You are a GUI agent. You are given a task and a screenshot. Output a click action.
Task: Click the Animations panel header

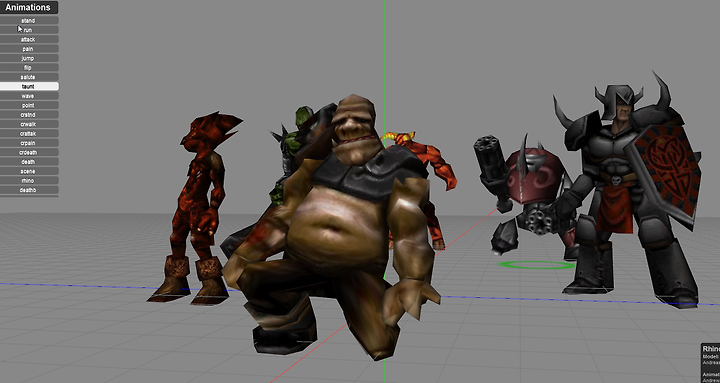click(x=29, y=7)
